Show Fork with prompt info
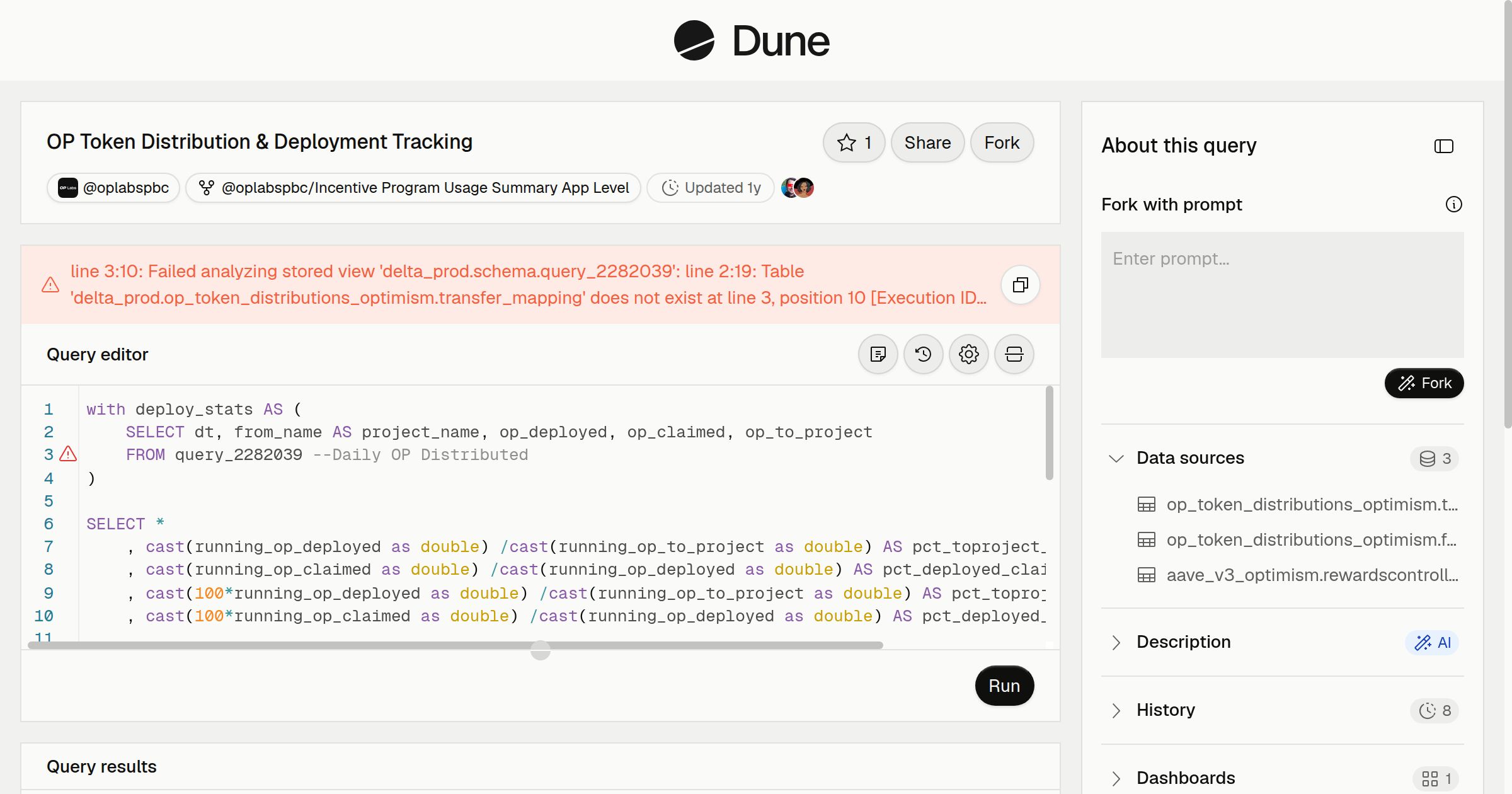 pyautogui.click(x=1453, y=204)
